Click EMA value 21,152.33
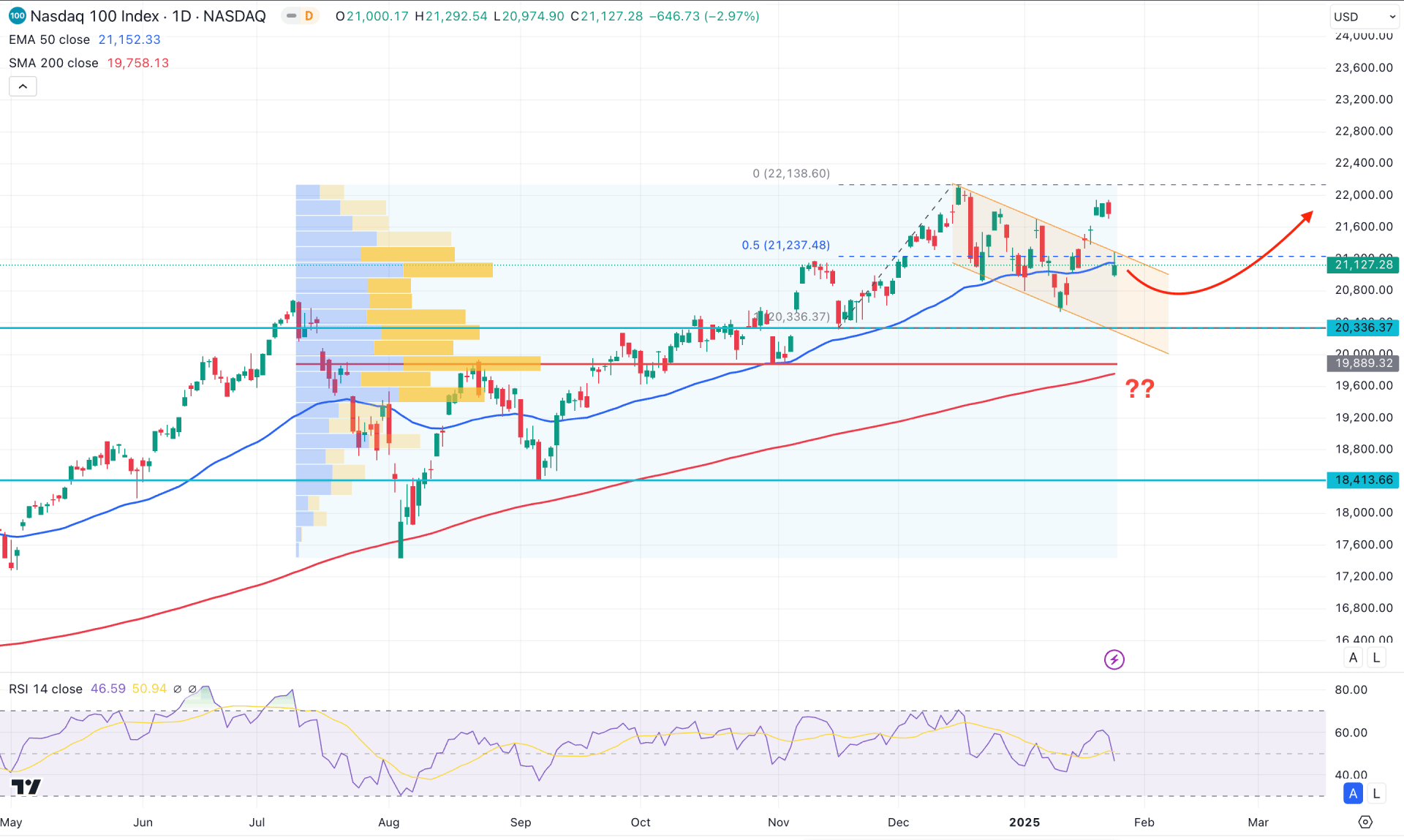 (129, 39)
